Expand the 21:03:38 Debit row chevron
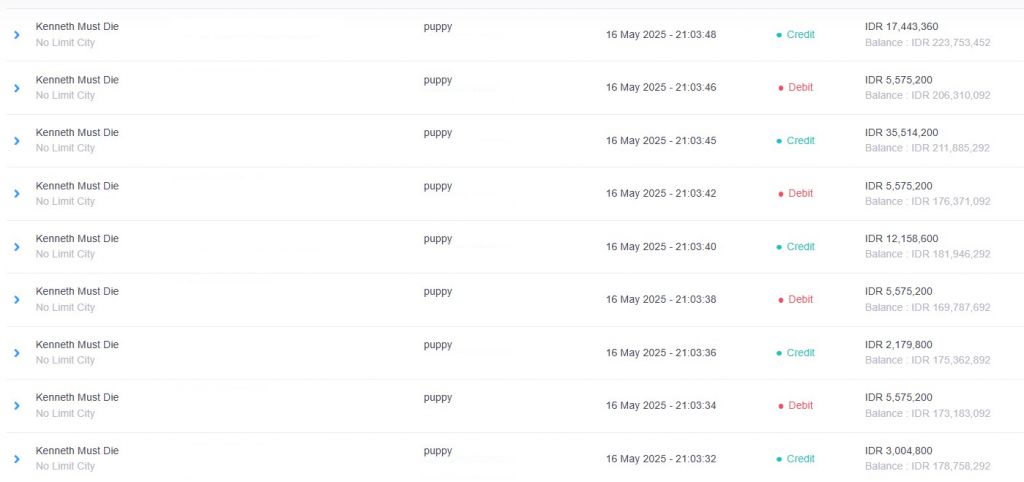1024x482 pixels. pos(17,300)
